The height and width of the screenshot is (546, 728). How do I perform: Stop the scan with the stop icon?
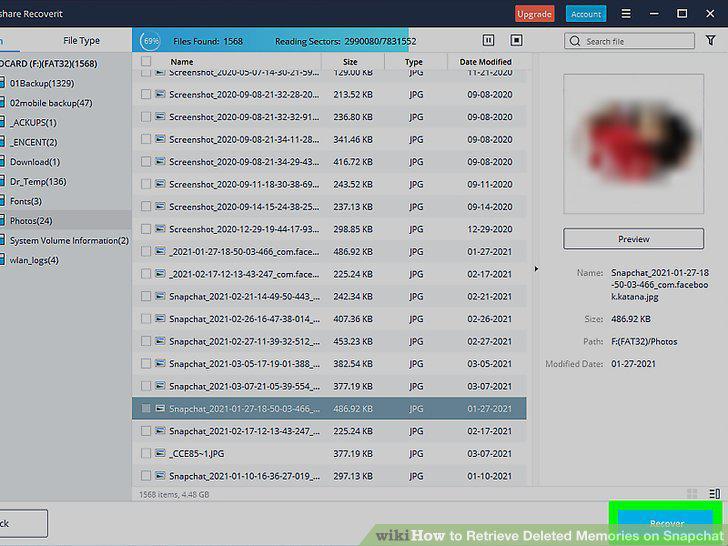pyautogui.click(x=516, y=40)
